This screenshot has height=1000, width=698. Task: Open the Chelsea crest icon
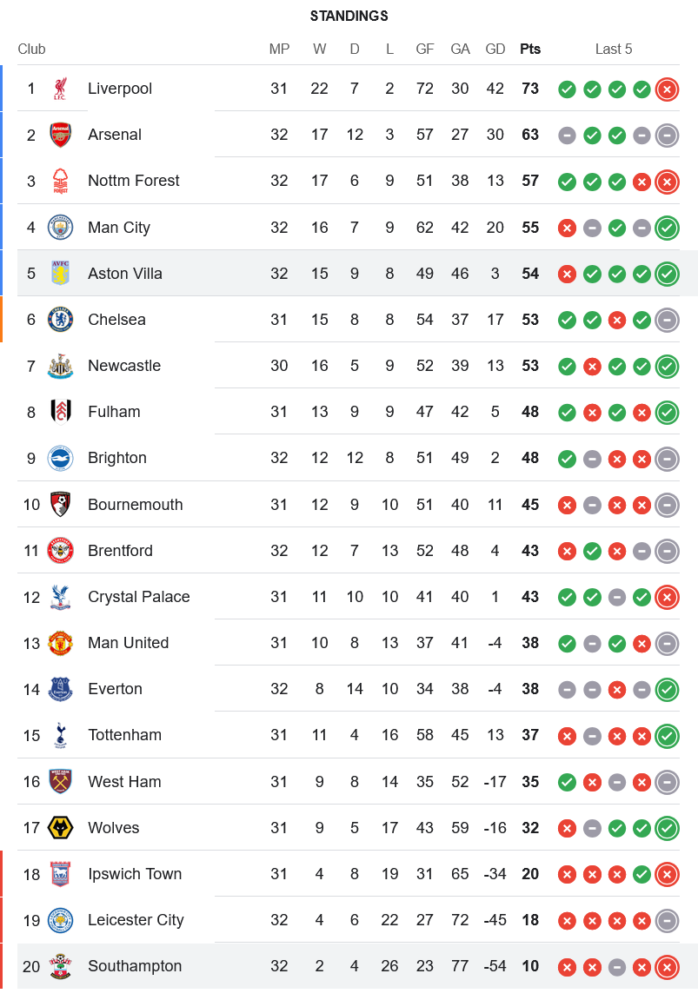(x=60, y=320)
